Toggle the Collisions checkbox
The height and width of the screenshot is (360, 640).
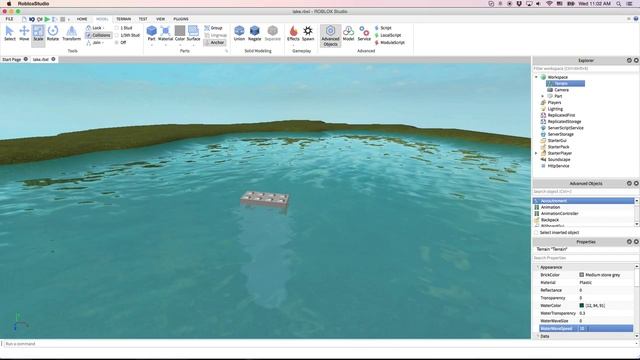click(89, 35)
